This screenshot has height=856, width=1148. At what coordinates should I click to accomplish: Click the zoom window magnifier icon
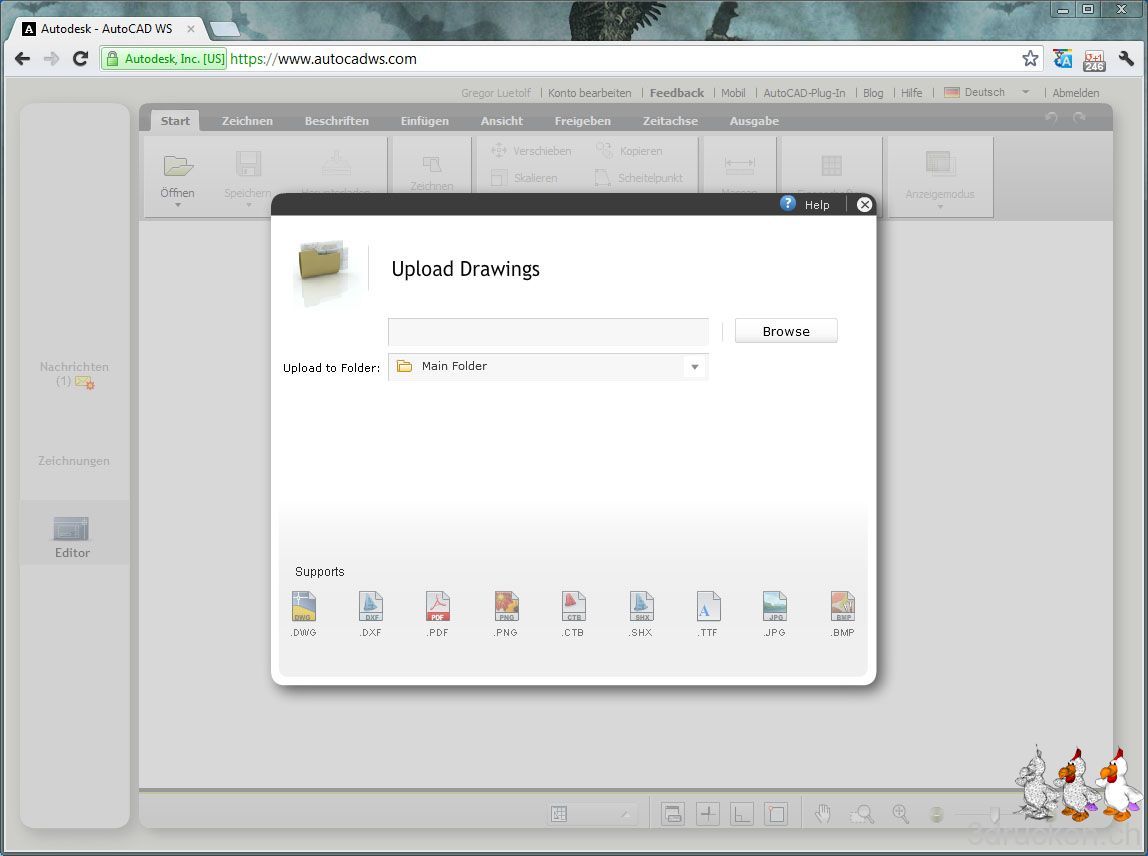862,814
